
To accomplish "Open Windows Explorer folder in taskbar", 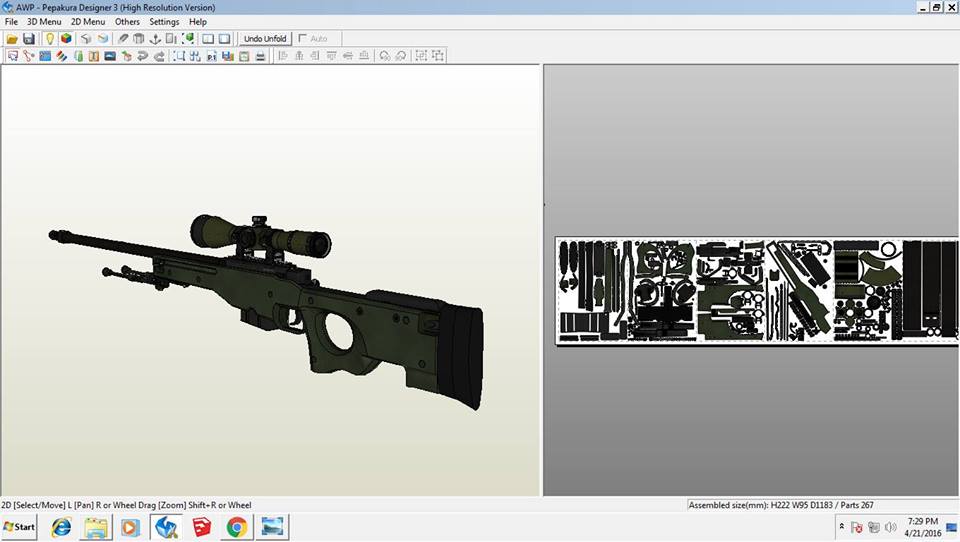I will click(x=96, y=527).
